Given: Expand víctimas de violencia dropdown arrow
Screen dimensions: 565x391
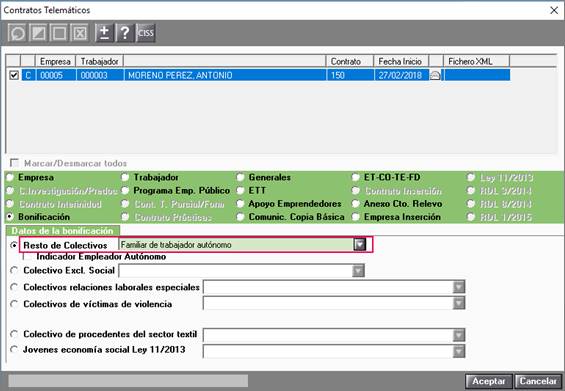Looking at the screenshot, I should click(x=459, y=303).
